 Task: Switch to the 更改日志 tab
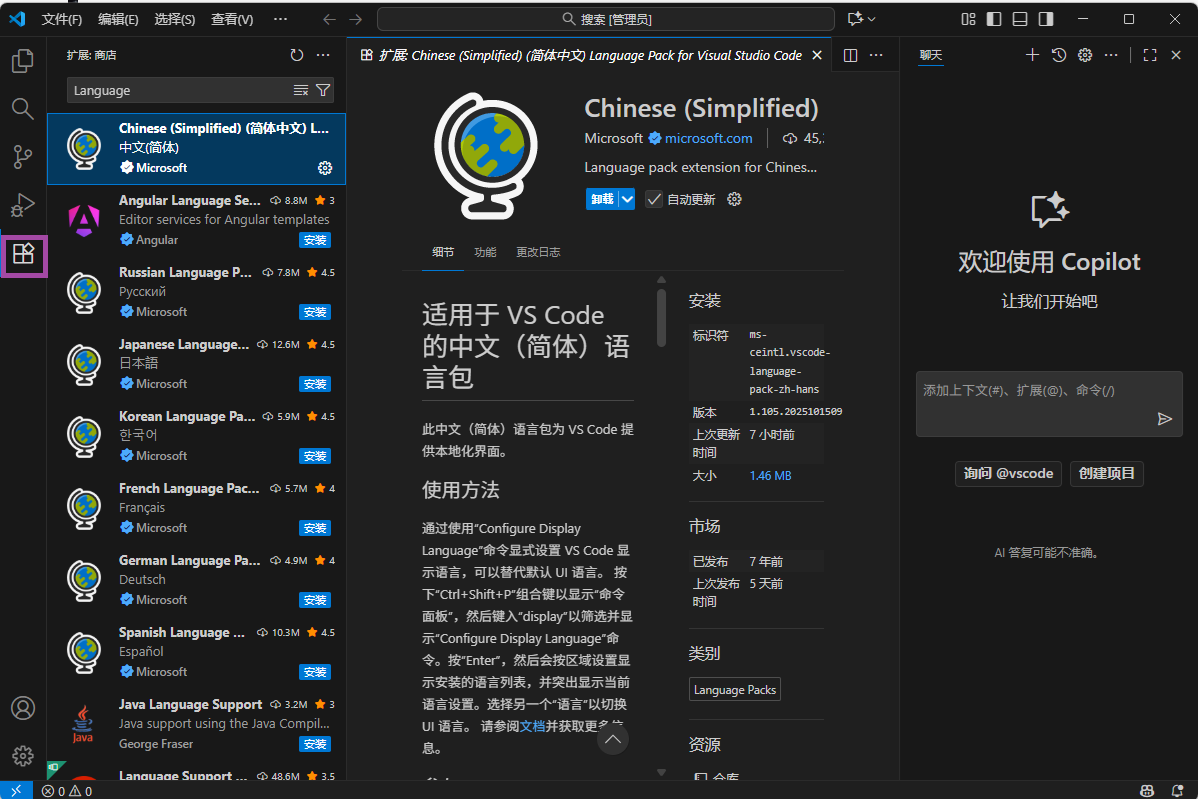point(538,252)
